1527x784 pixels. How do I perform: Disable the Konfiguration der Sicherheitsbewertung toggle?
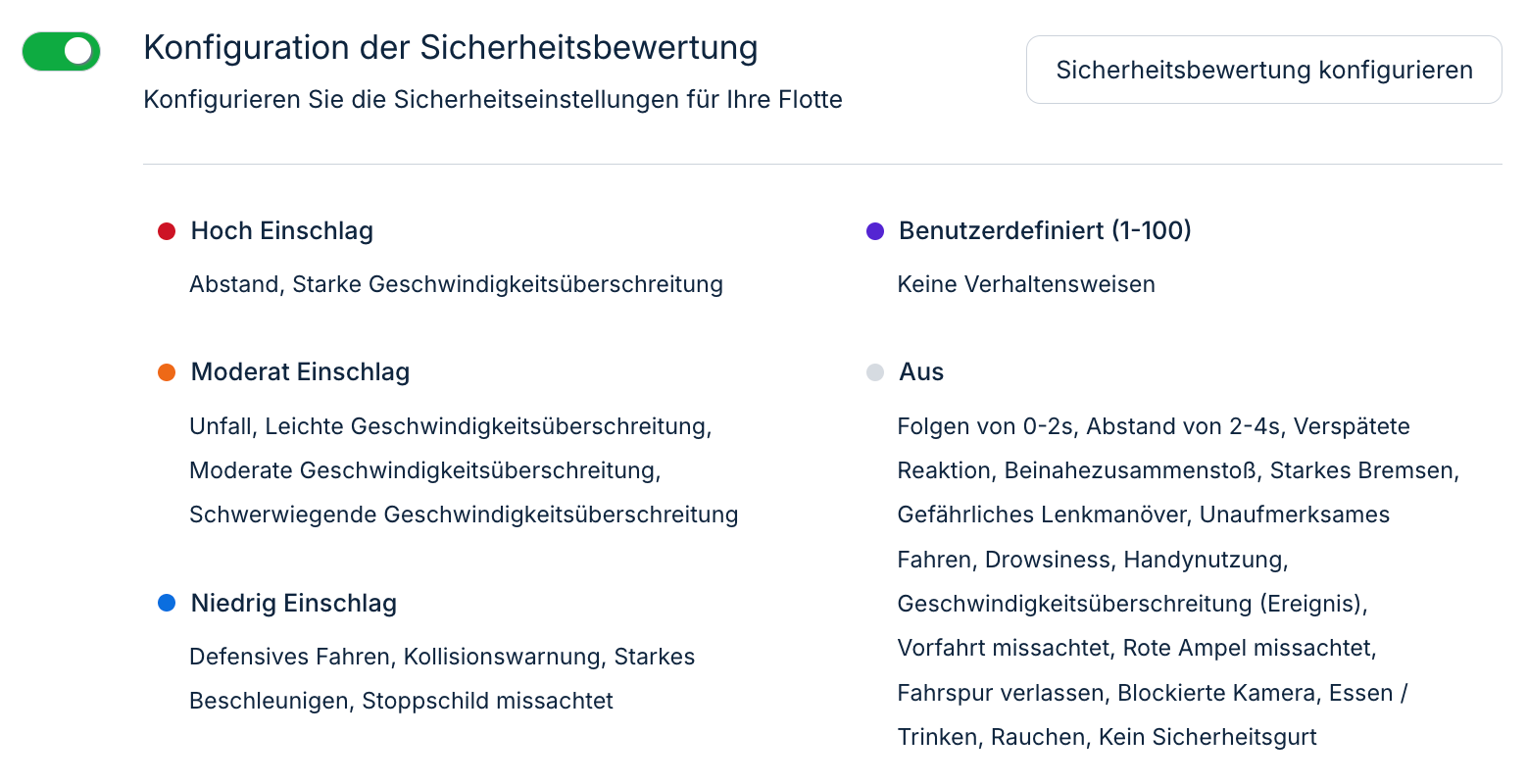60,51
